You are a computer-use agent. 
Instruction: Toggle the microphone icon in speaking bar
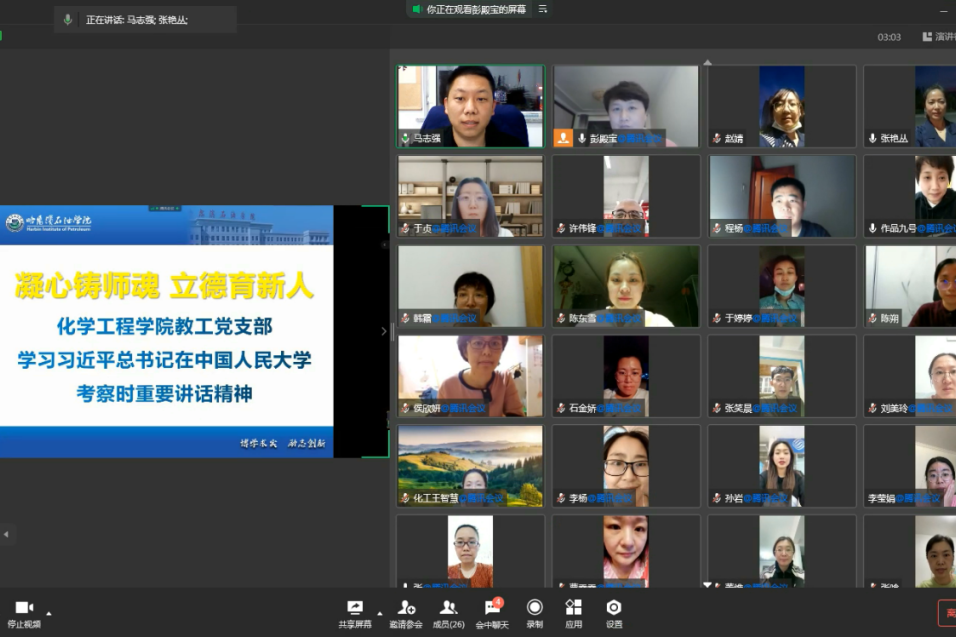68,19
